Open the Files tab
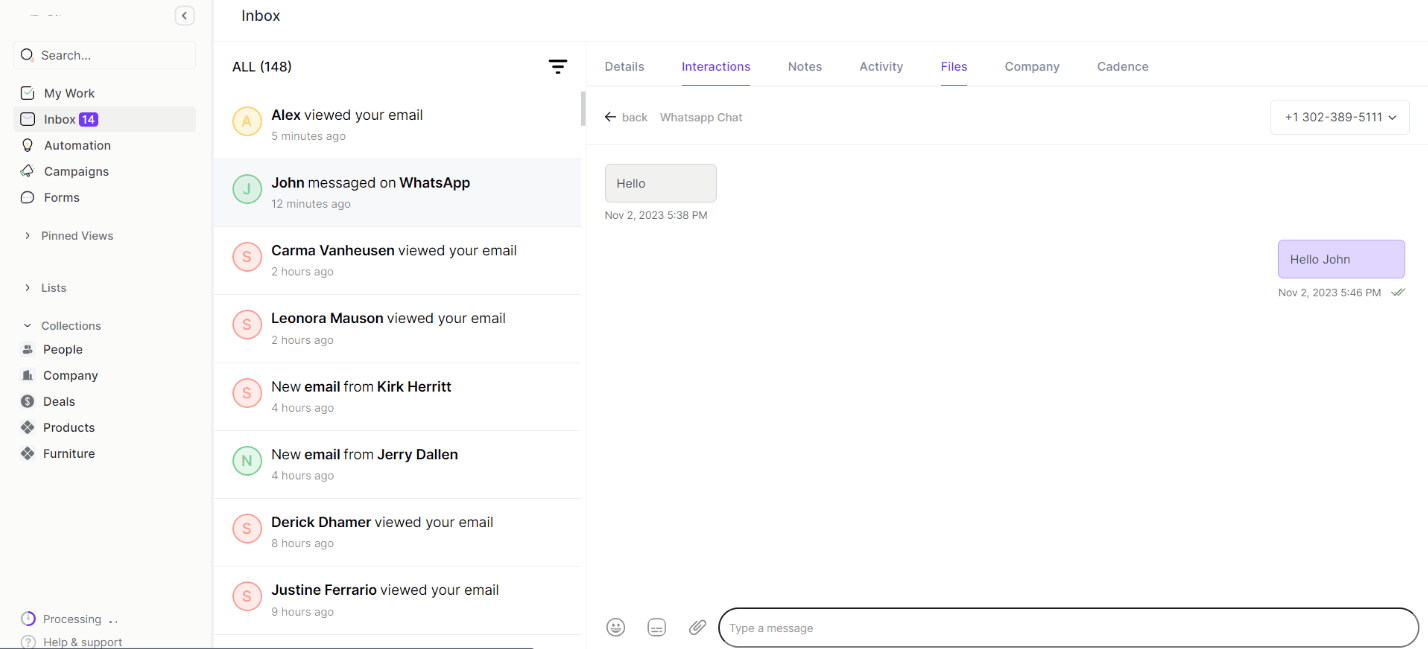Image resolution: width=1428 pixels, height=649 pixels. click(x=954, y=67)
